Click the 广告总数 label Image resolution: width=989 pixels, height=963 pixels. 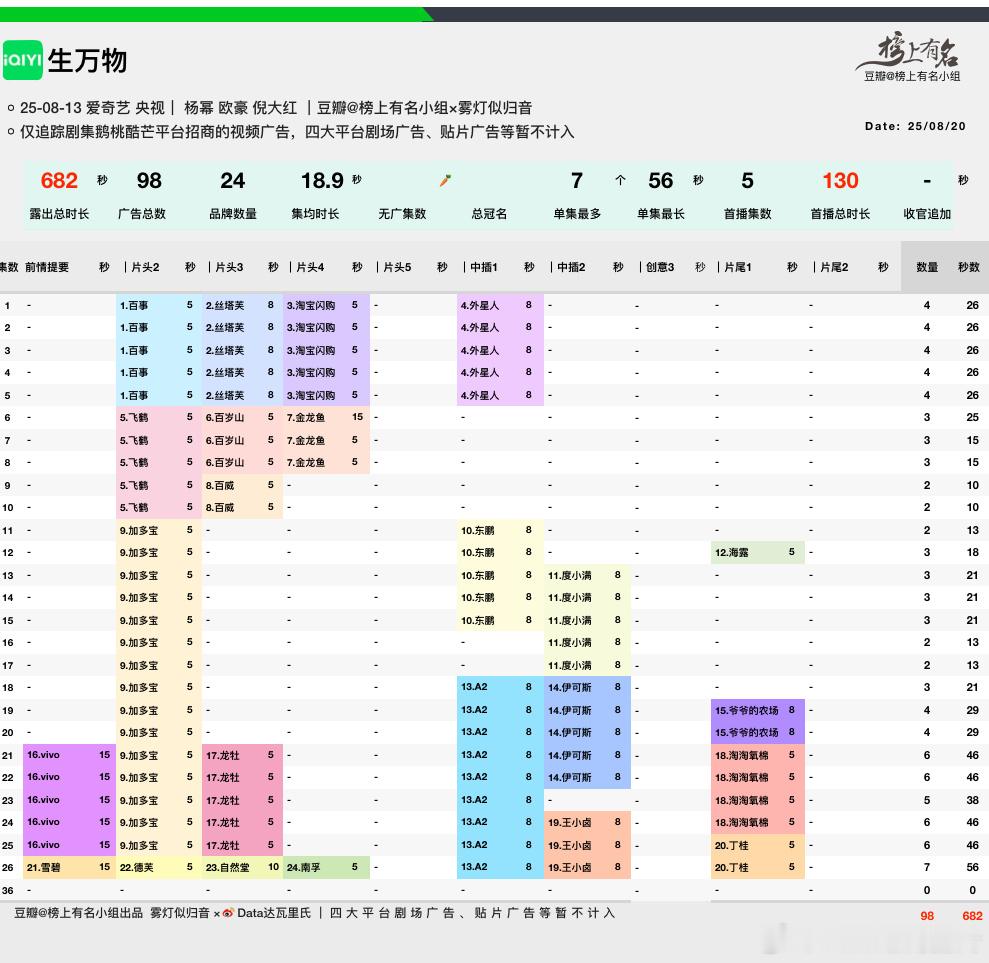[x=142, y=214]
